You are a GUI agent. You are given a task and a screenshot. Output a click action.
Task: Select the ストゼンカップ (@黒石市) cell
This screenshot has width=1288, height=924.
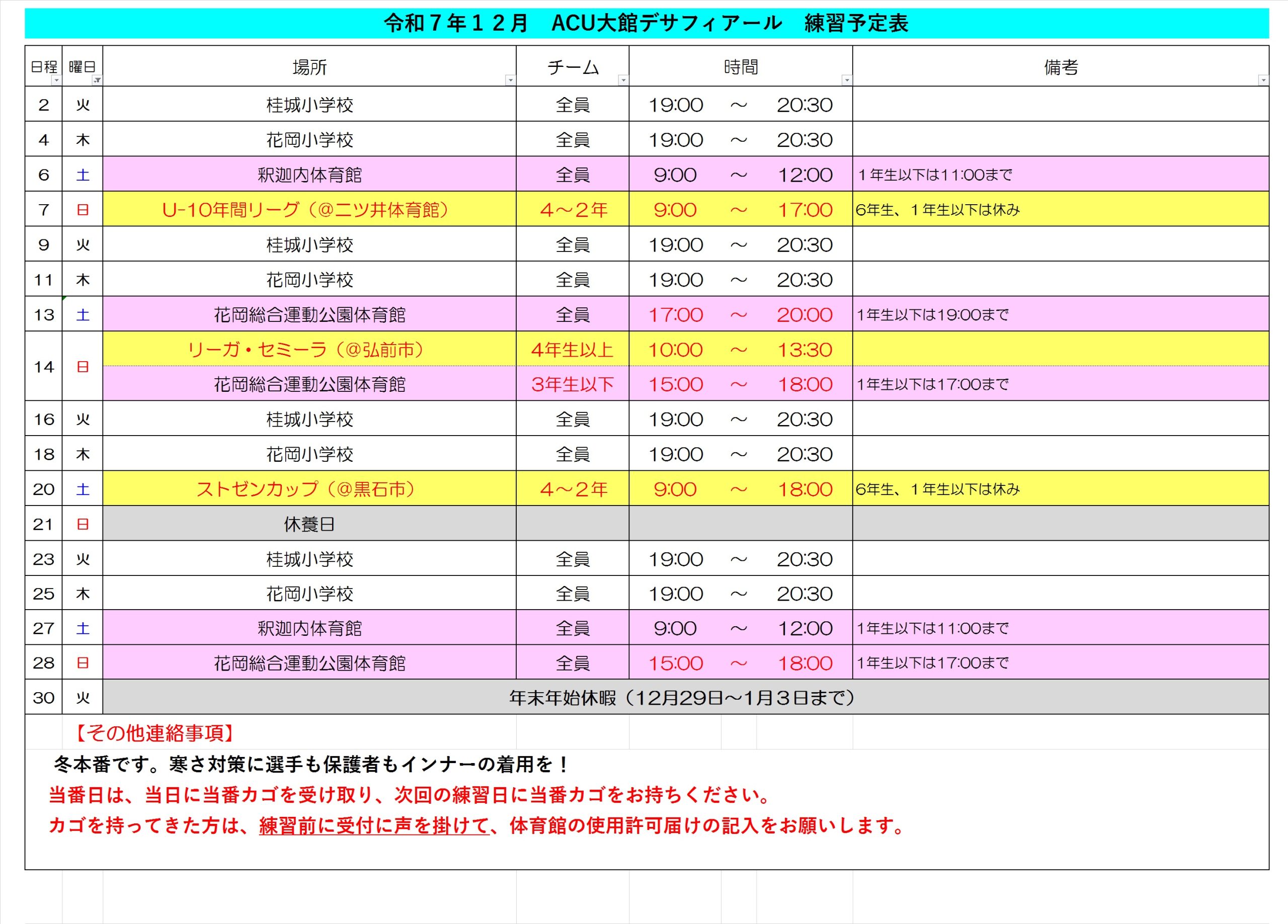(309, 488)
